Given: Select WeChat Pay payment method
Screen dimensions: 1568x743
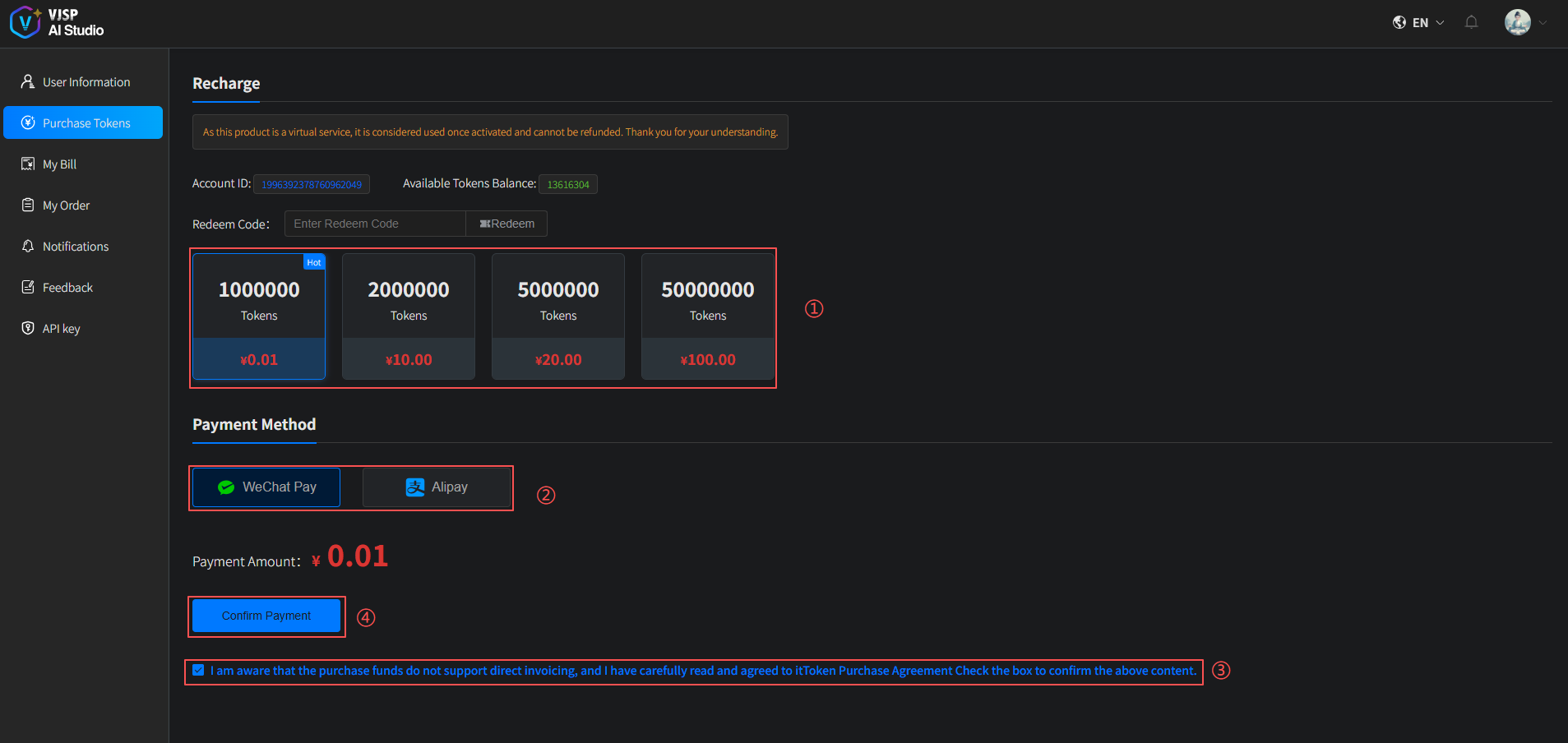Looking at the screenshot, I should tap(266, 487).
